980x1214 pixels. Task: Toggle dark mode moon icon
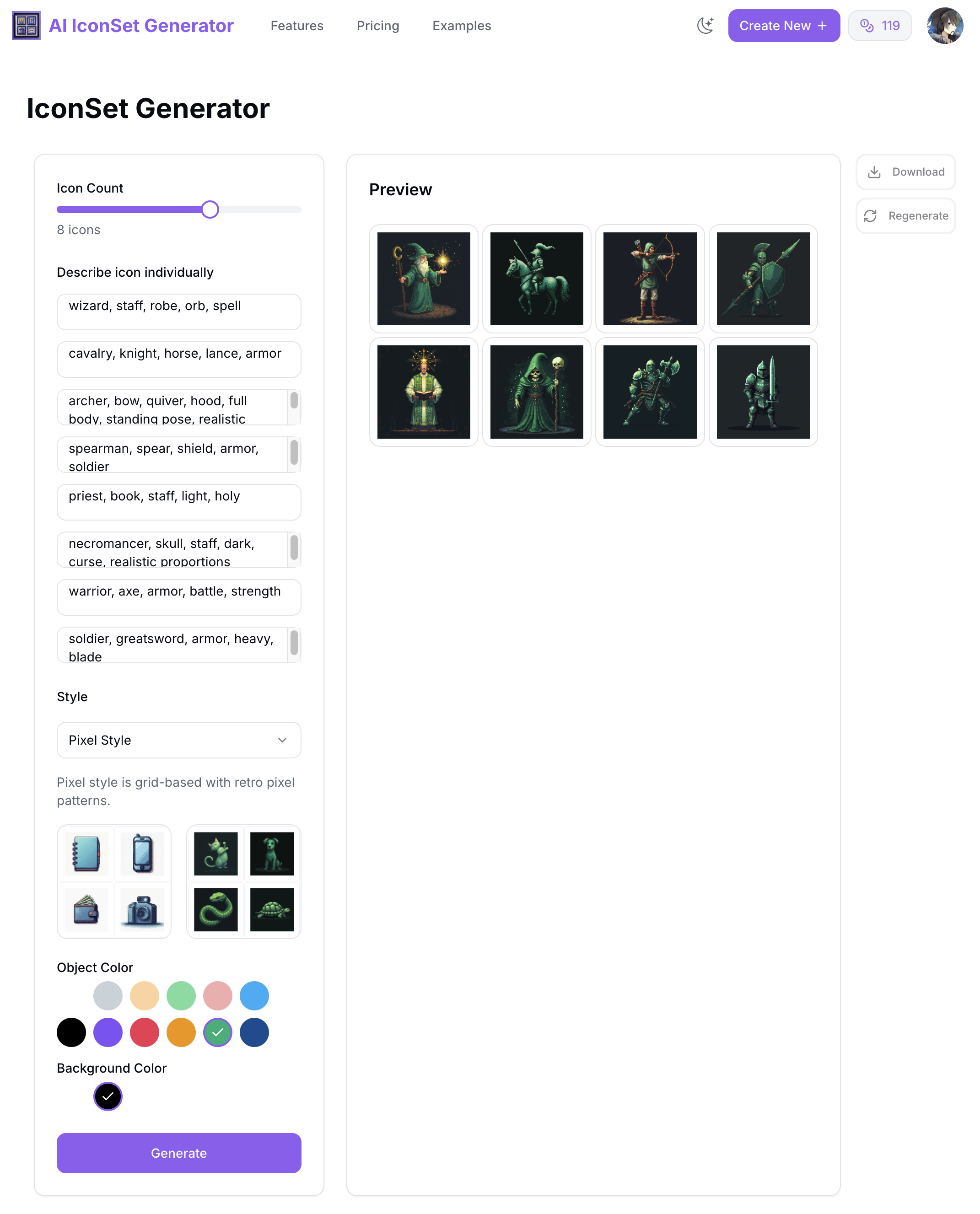(x=705, y=26)
